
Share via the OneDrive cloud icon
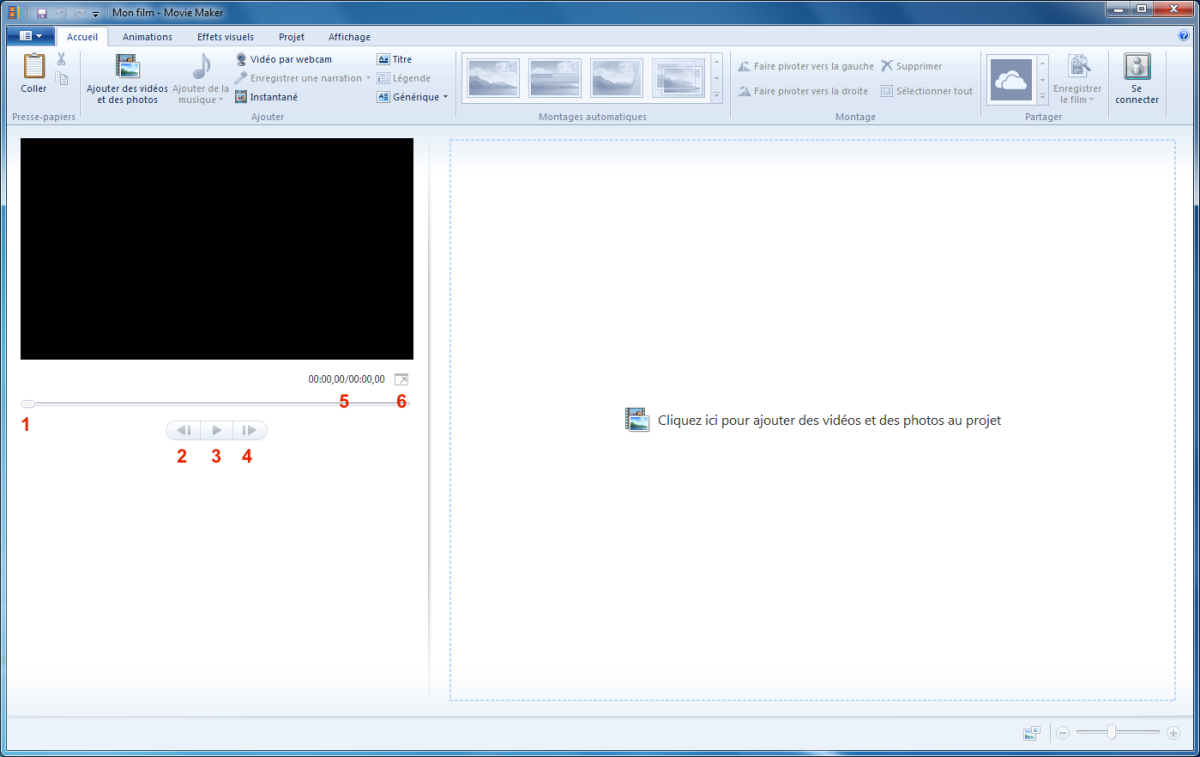tap(1010, 80)
